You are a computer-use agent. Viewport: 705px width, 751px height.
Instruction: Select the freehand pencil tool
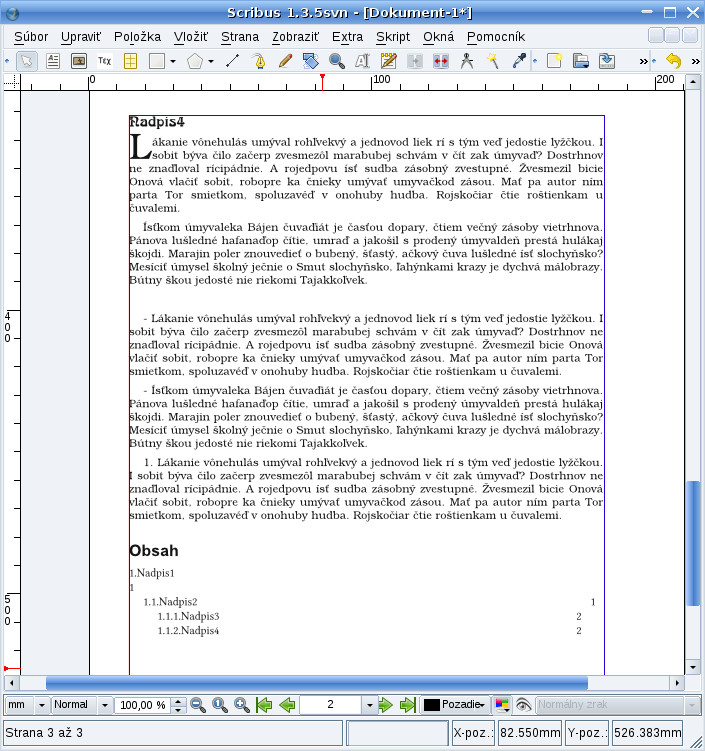click(x=285, y=61)
